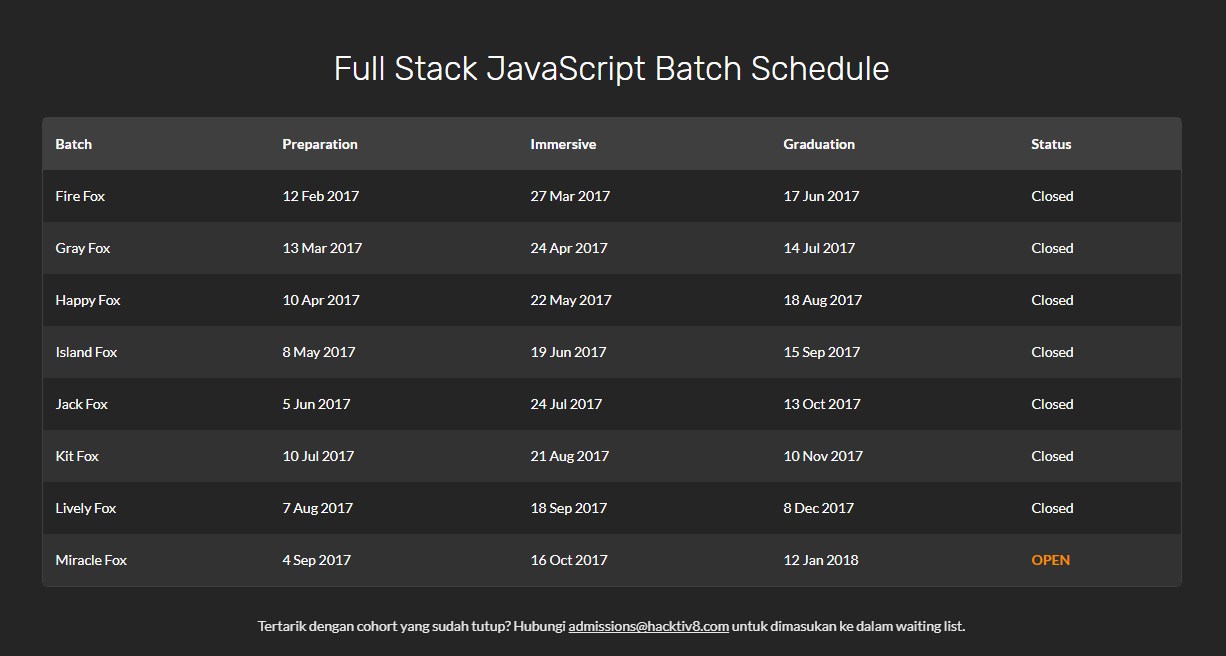Click Miracle Fox graduation date 12 Jan 2018
Image resolution: width=1226 pixels, height=656 pixels.
(x=821, y=560)
